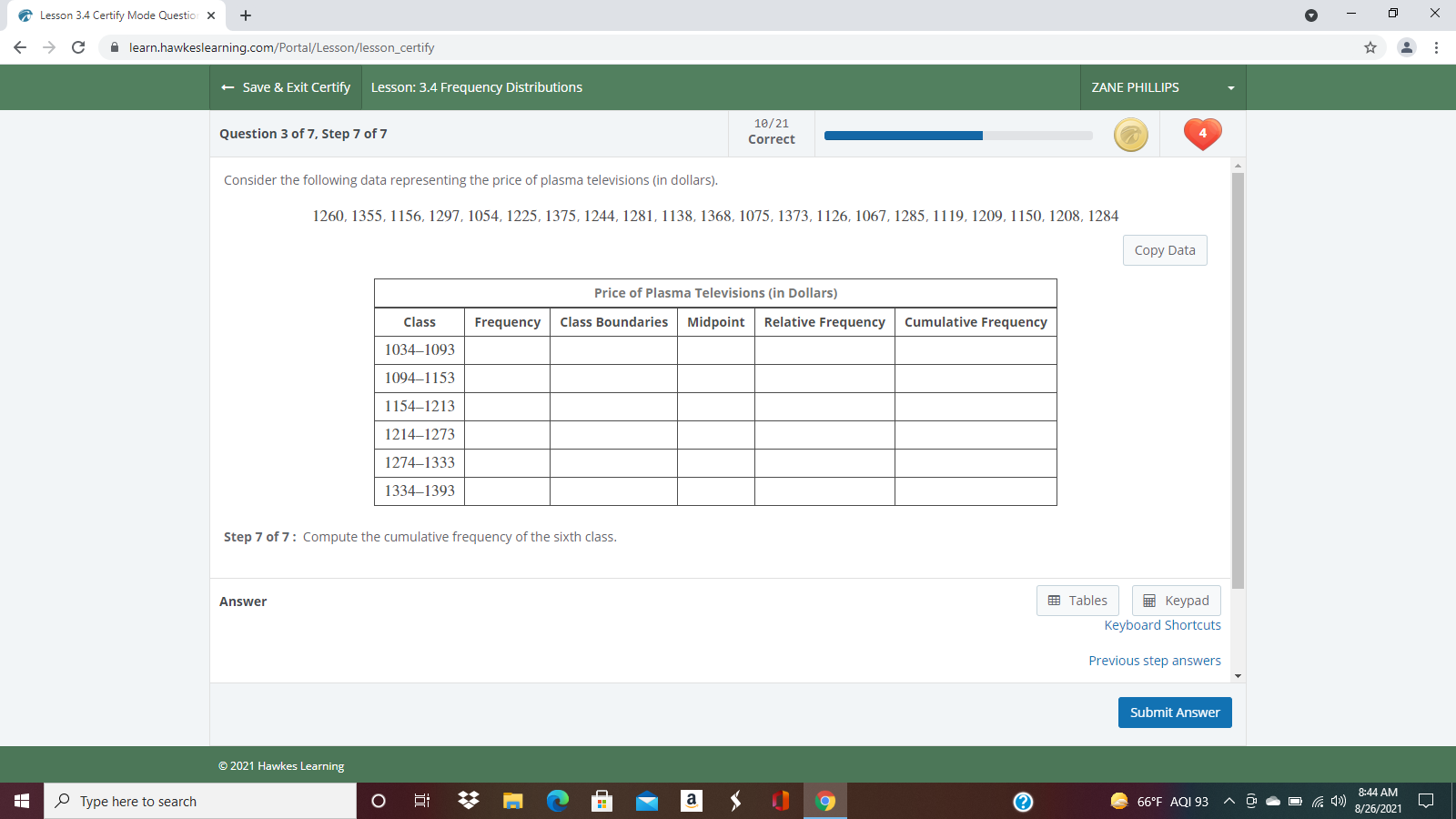Open Chrome's three-dot menu
This screenshot has width=1456, height=819.
[x=1438, y=47]
